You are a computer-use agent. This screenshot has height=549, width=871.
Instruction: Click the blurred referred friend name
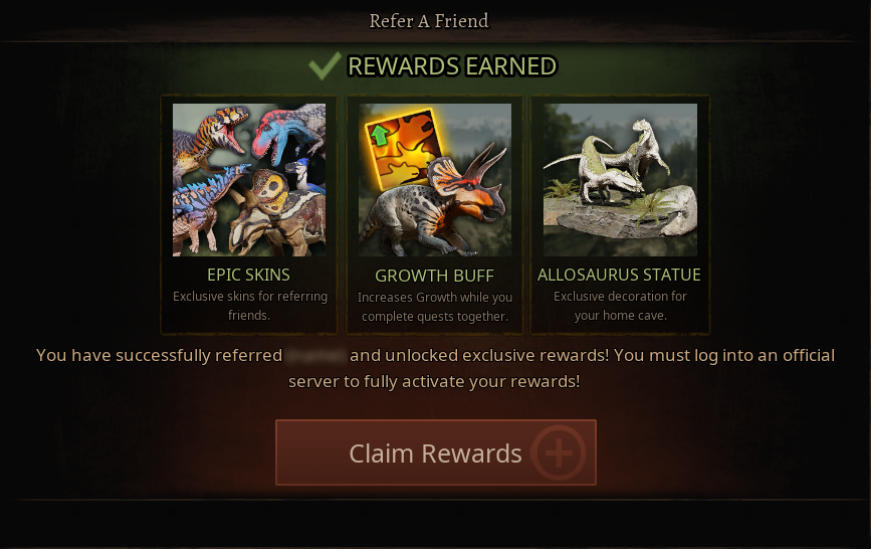316,355
